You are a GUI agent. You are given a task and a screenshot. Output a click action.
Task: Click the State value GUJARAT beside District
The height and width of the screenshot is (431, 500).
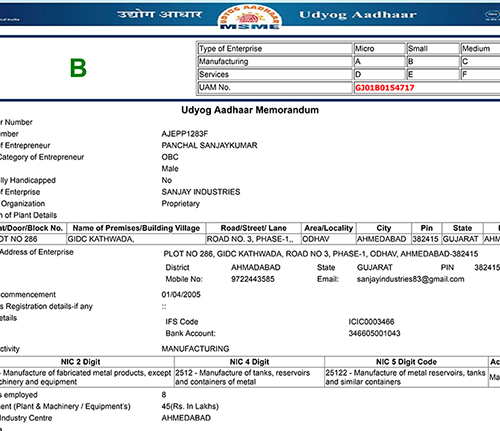coord(375,268)
